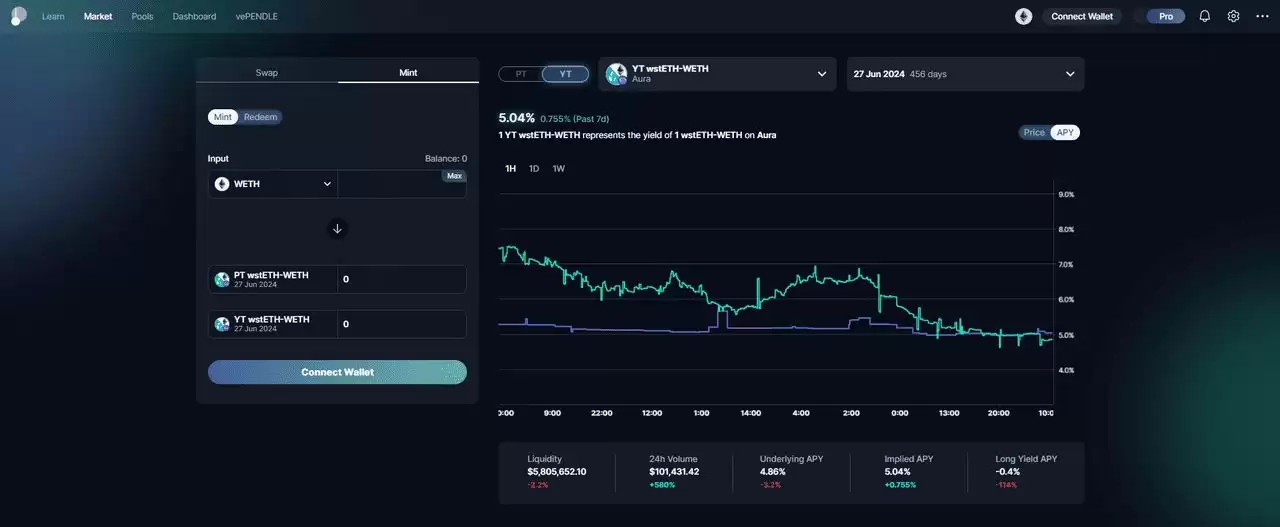Click the down arrow swap direction icon
This screenshot has width=1280, height=527.
tap(337, 228)
